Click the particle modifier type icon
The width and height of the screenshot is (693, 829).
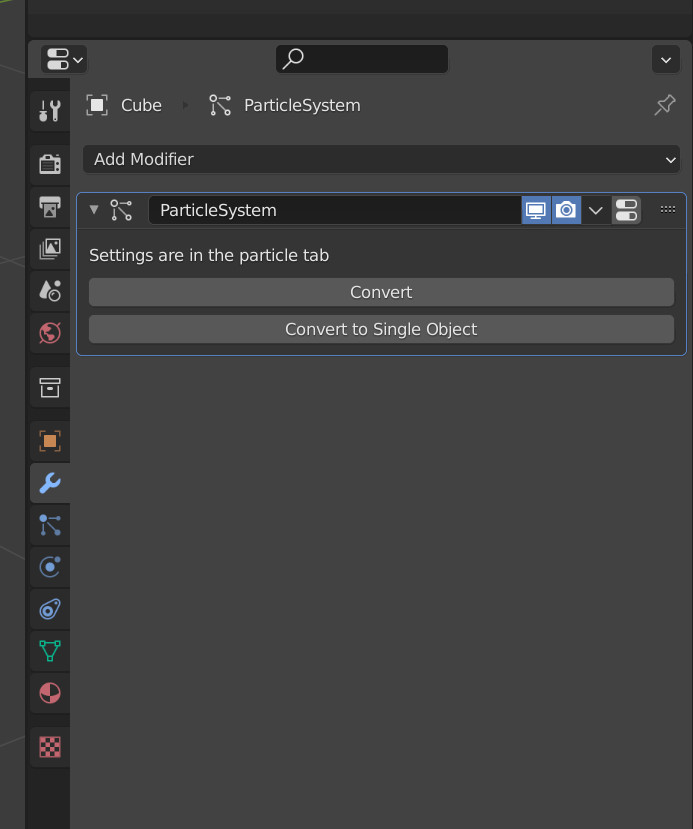(x=121, y=210)
